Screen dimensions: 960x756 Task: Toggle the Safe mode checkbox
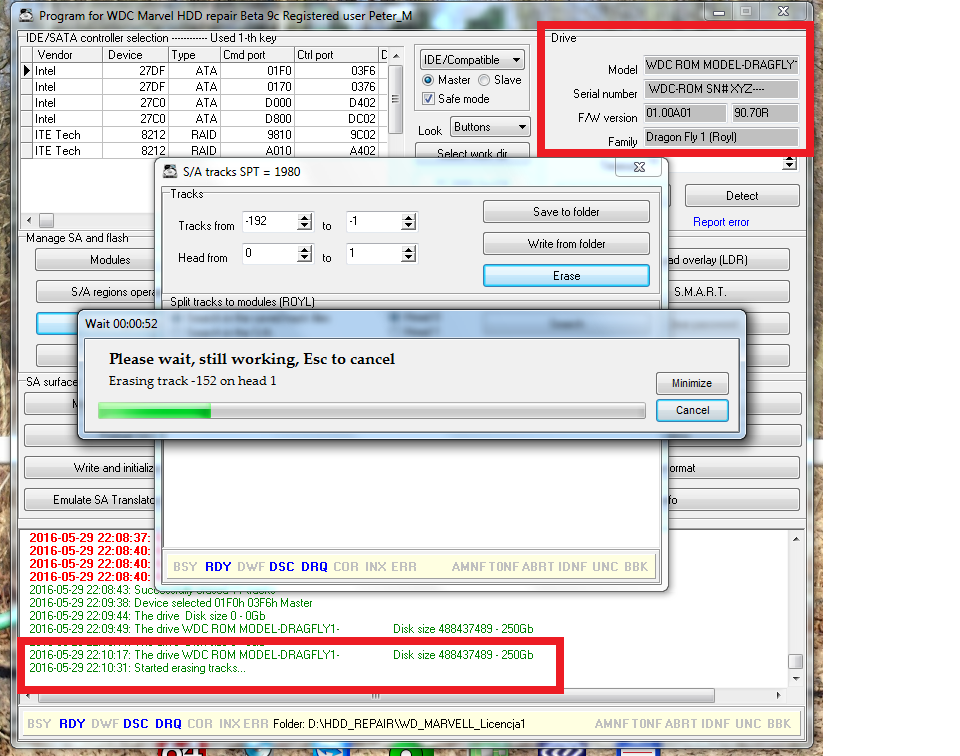coord(428,99)
